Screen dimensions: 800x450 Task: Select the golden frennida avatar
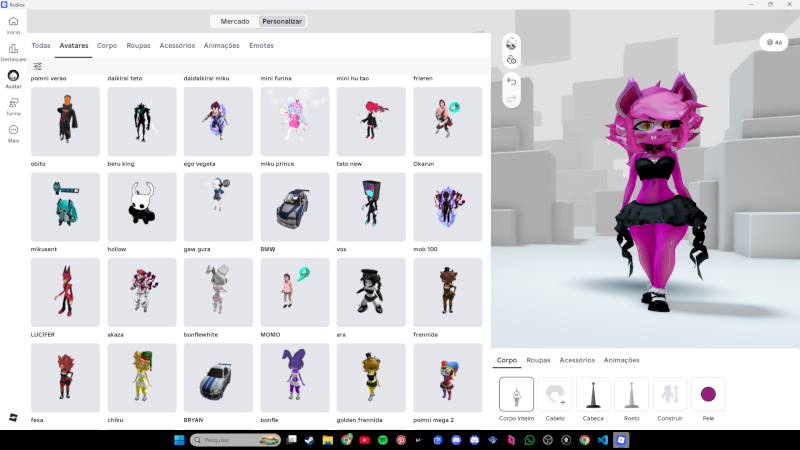(371, 378)
